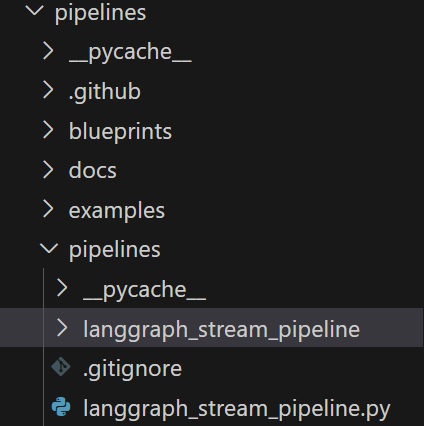Select the blueprints folder label
Screen dimensions: 424x426
coord(120,132)
